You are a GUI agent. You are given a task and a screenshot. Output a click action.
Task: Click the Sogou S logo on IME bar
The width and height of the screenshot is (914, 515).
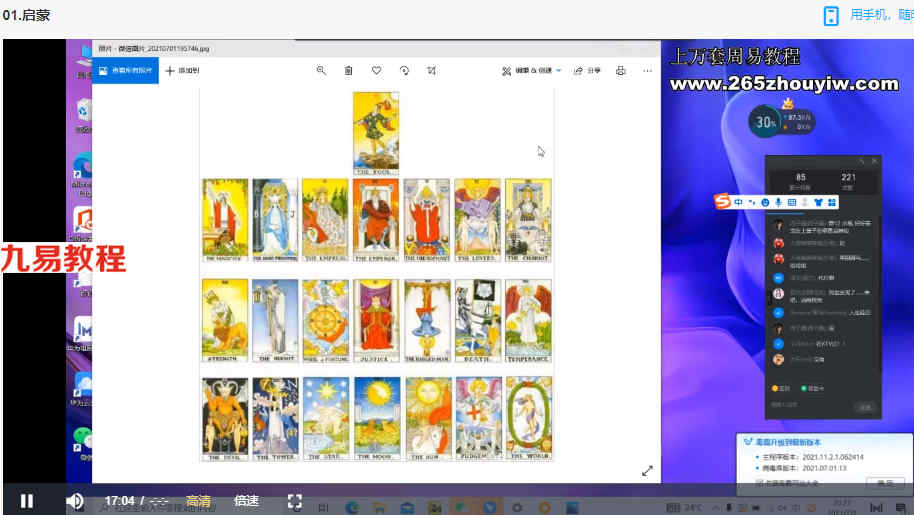[722, 202]
